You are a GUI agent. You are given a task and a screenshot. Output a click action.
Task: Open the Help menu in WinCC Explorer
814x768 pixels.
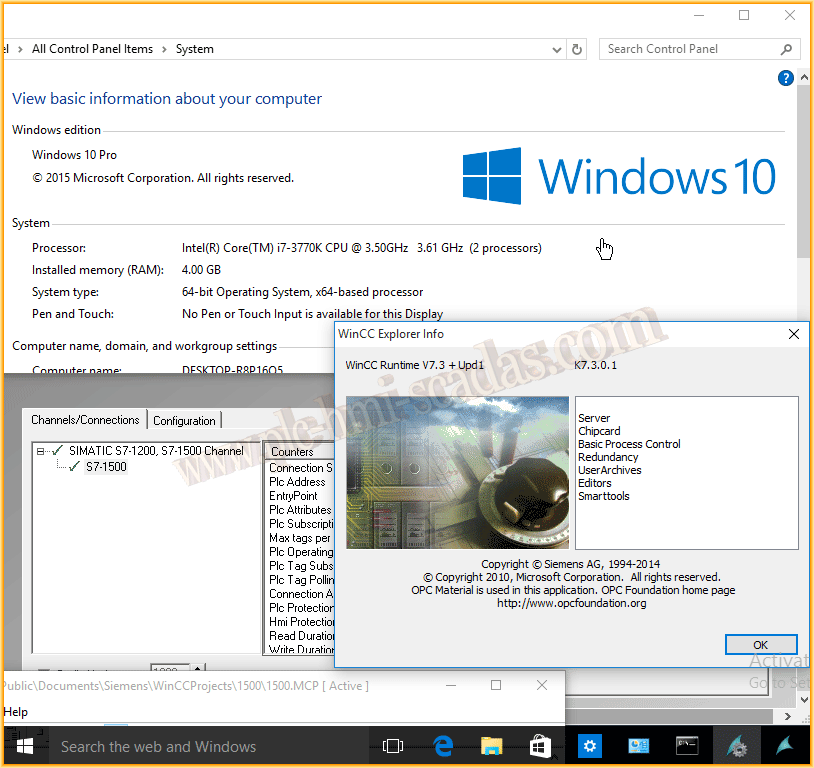tap(15, 712)
